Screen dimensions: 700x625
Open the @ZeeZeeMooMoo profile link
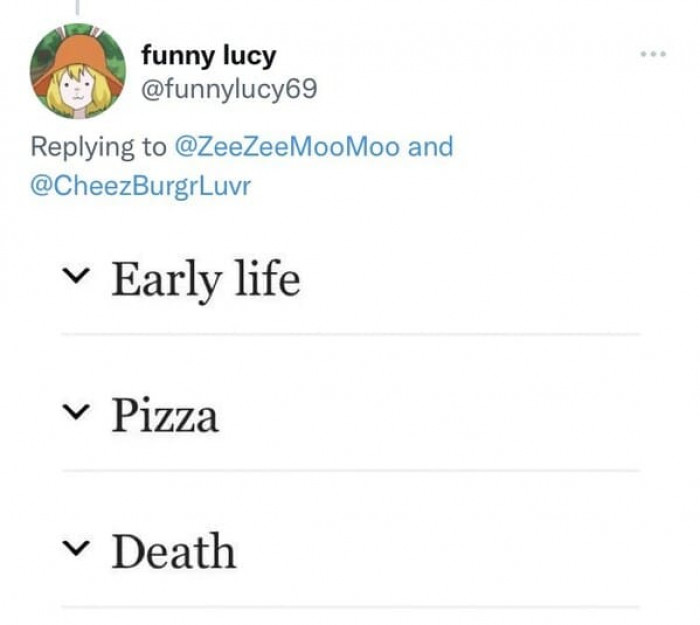(x=287, y=147)
